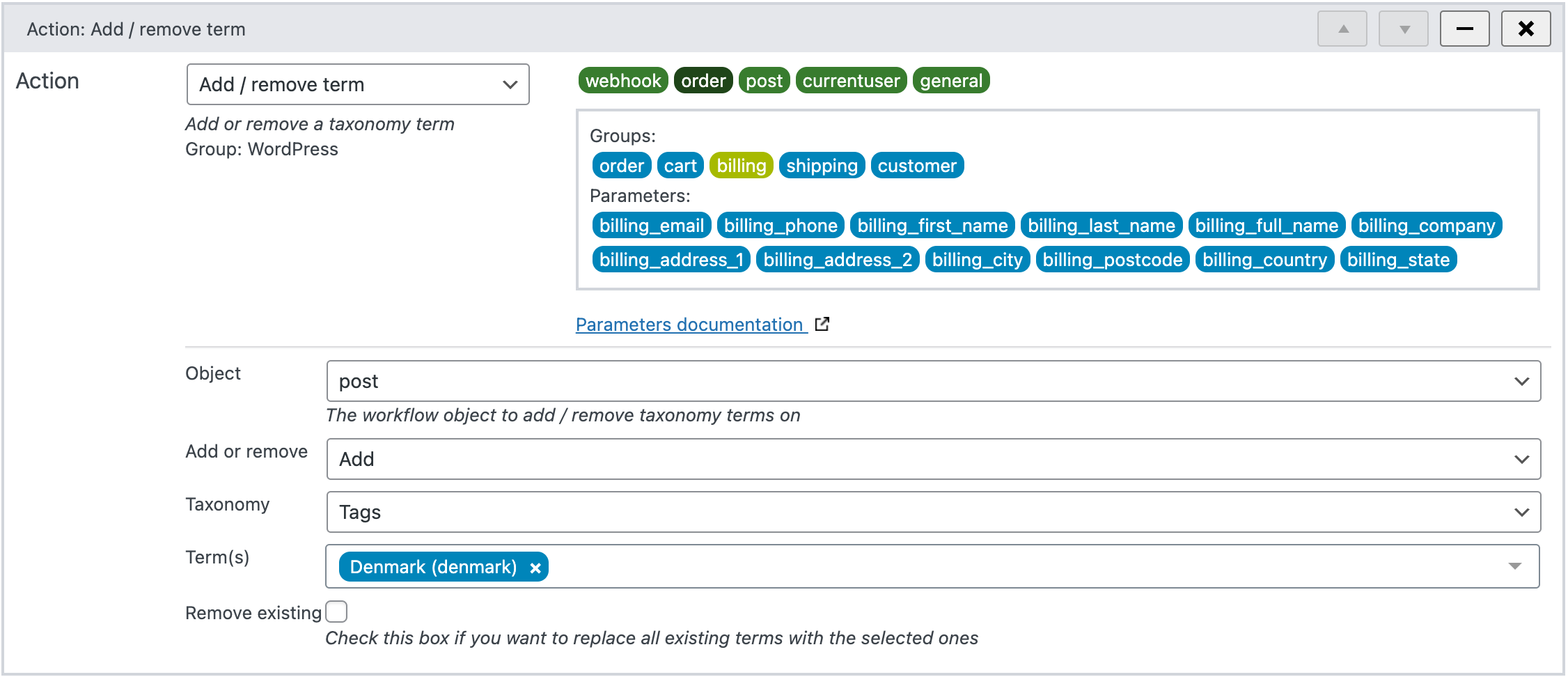Move the action down using the arrow
Image resolution: width=1568 pixels, height=677 pixels.
click(1403, 29)
